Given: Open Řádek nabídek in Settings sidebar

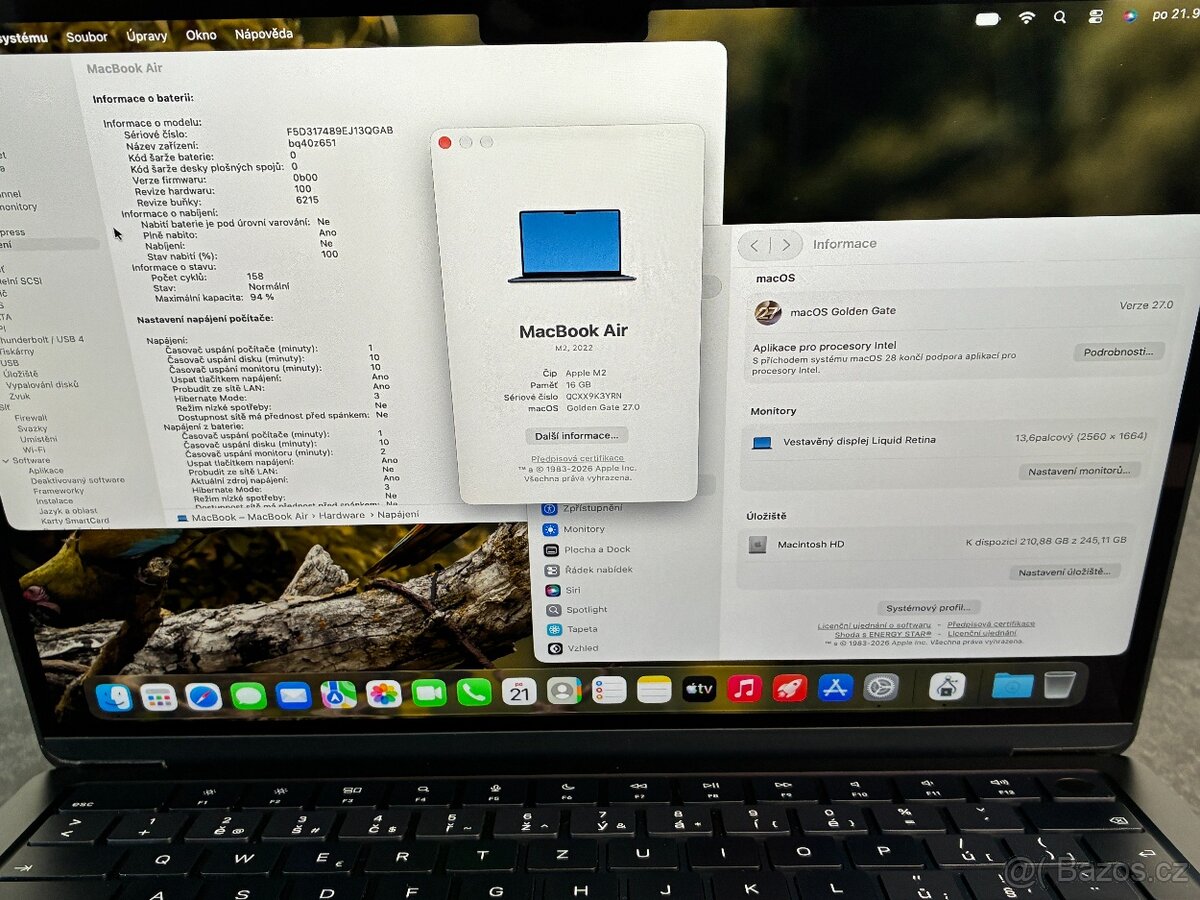Looking at the screenshot, I should pos(598,569).
